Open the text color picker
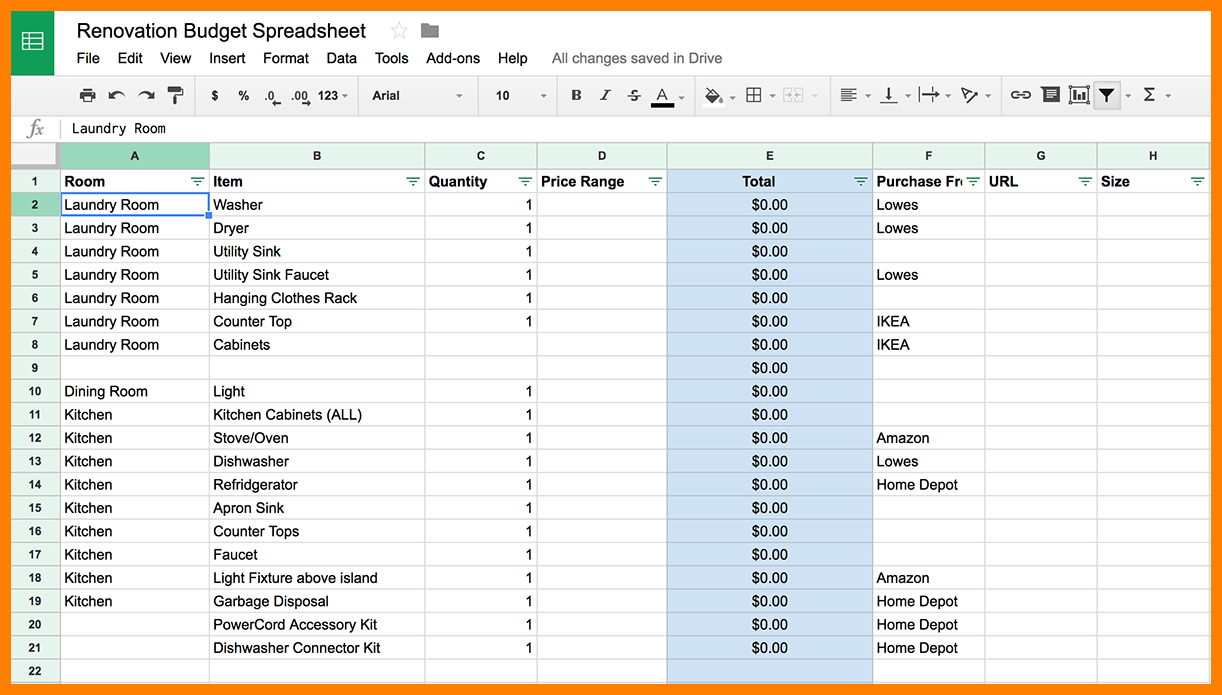 pos(663,94)
